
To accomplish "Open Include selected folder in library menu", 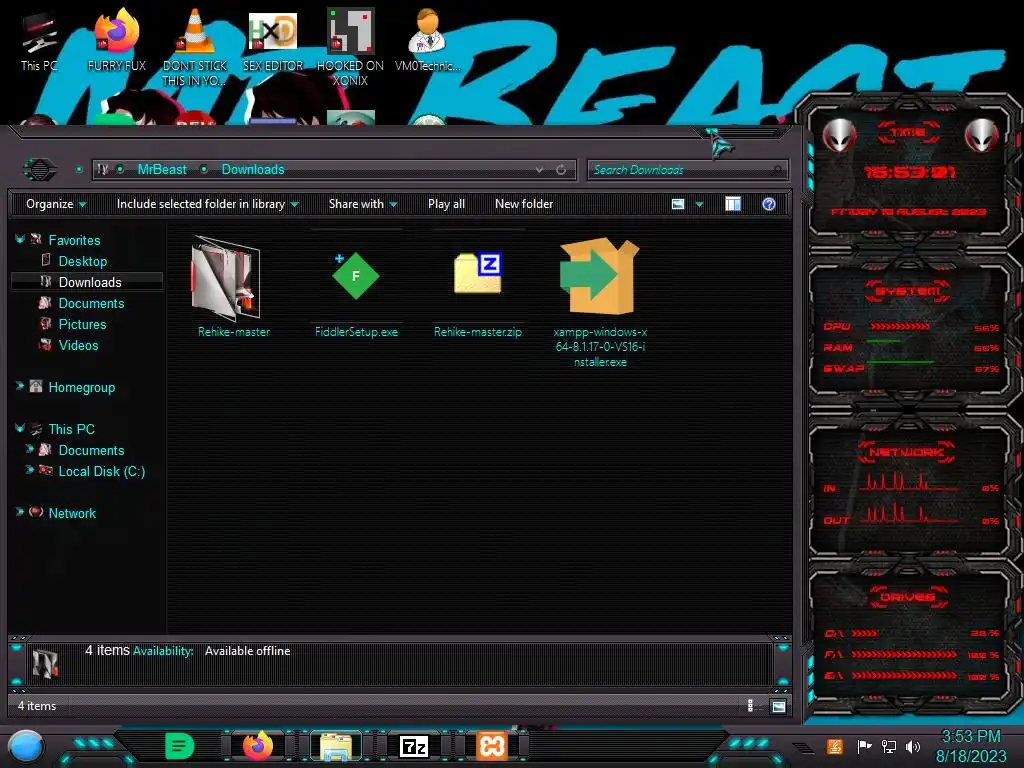I will (x=207, y=204).
